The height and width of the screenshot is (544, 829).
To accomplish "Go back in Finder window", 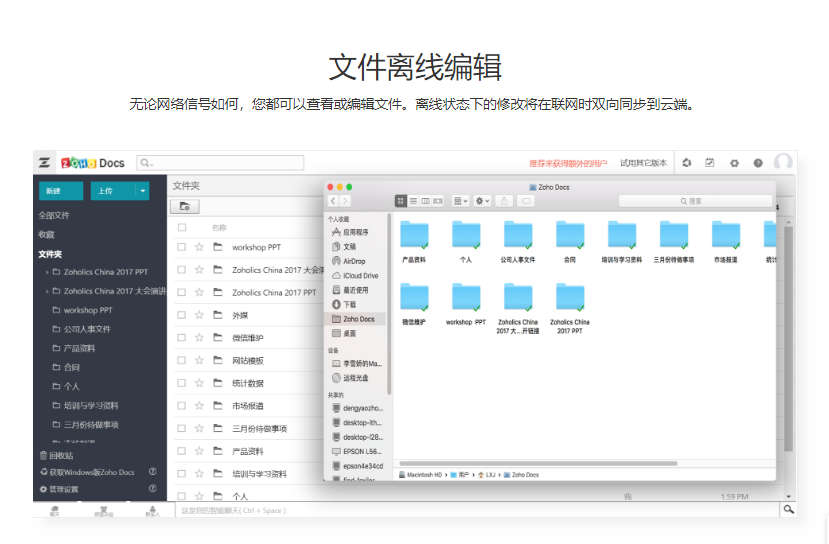I will coord(333,201).
